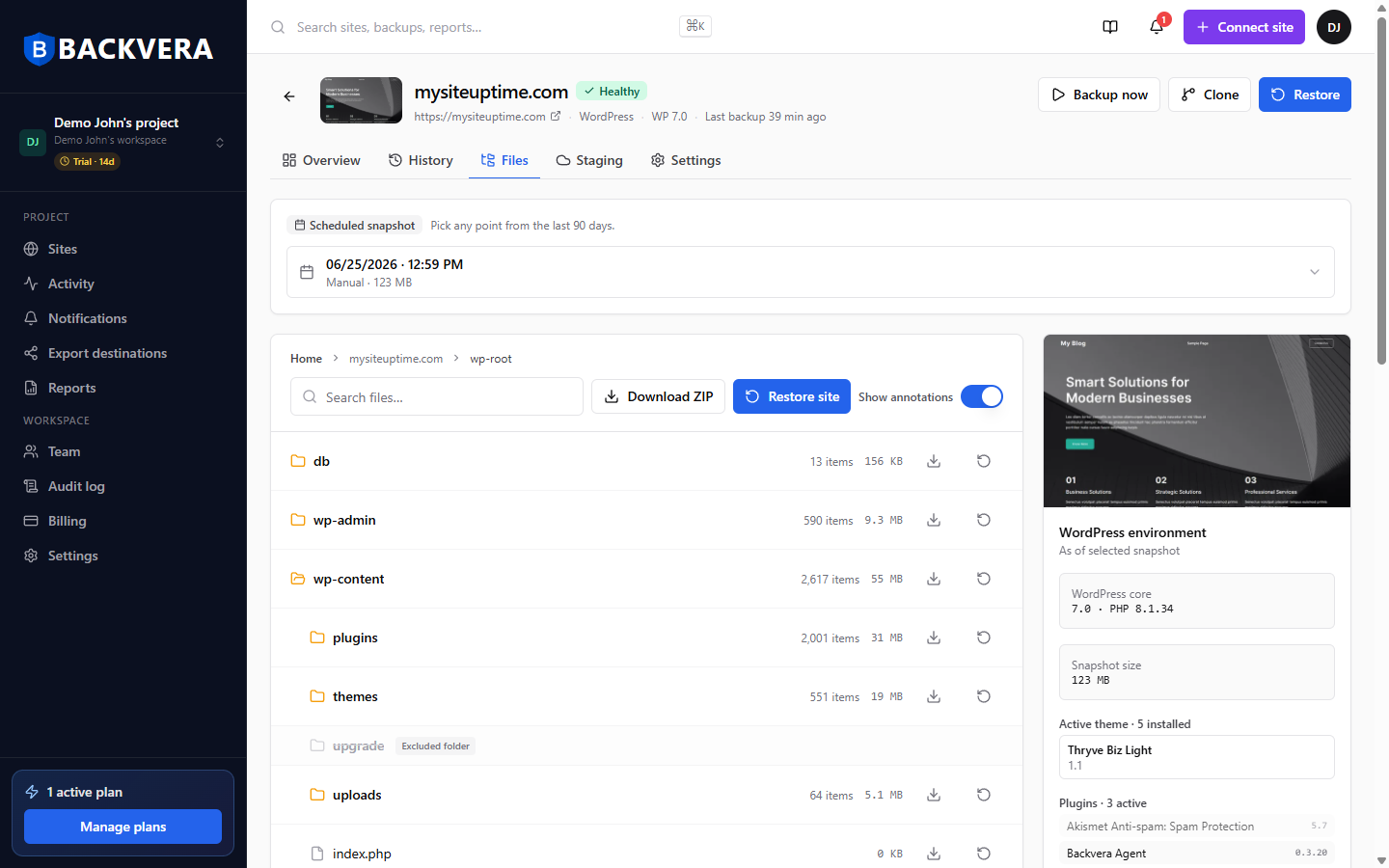
Task: Open the Staging tab
Action: pos(589,160)
